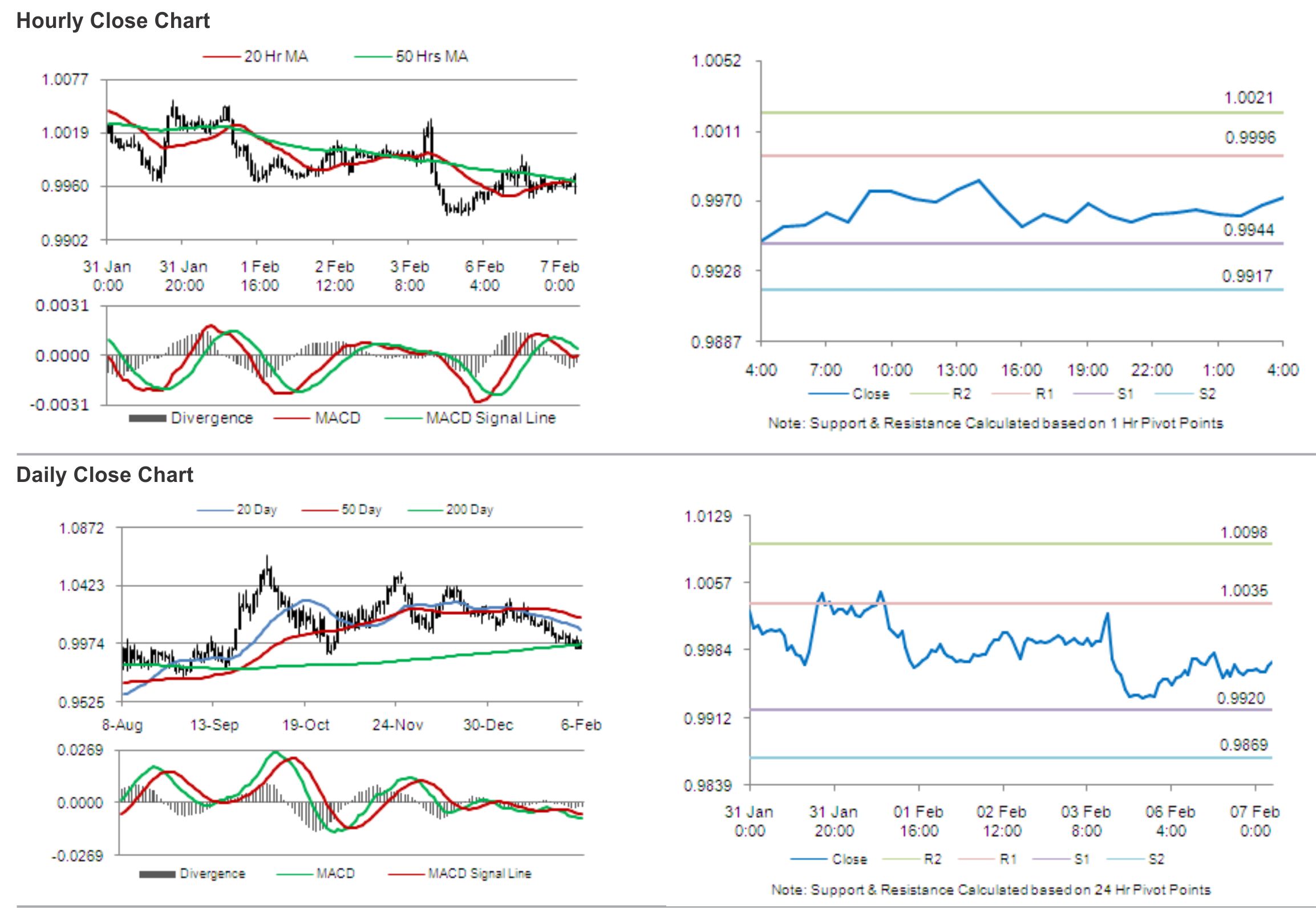1316x908 pixels.
Task: Click the 13:00 time label
Action: 957,370
